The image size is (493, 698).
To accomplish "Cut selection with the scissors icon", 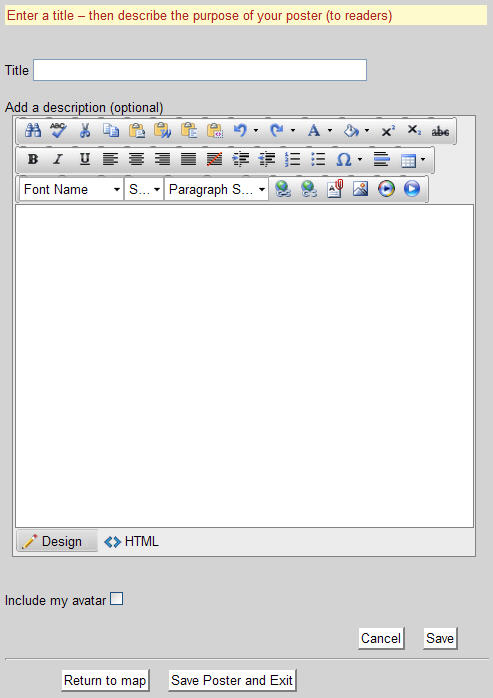I will (85, 131).
